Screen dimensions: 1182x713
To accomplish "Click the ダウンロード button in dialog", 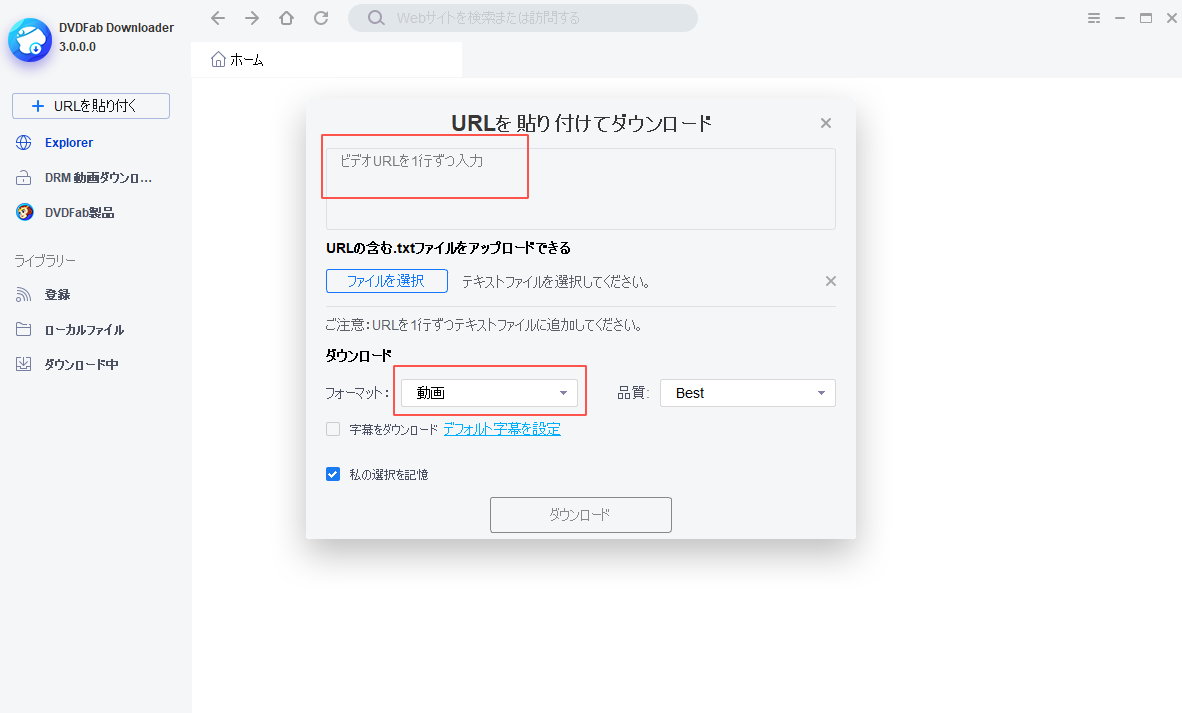I will [580, 515].
